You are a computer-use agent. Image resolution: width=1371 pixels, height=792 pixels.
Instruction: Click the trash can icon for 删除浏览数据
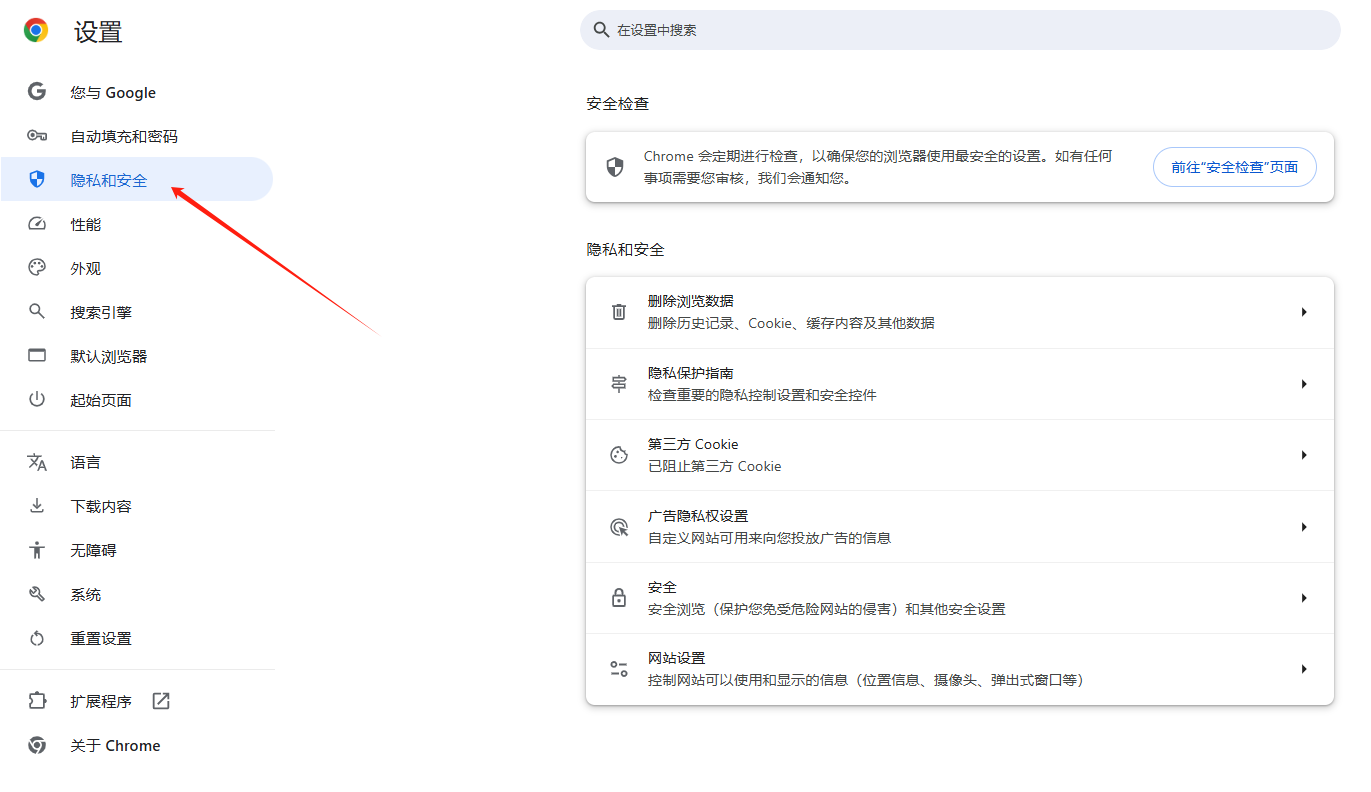point(619,312)
